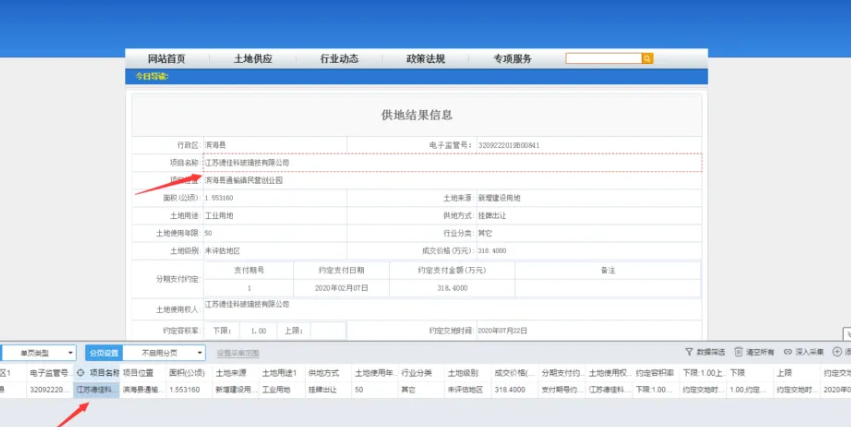
Task: Click the 分页设置 button
Action: (103, 353)
